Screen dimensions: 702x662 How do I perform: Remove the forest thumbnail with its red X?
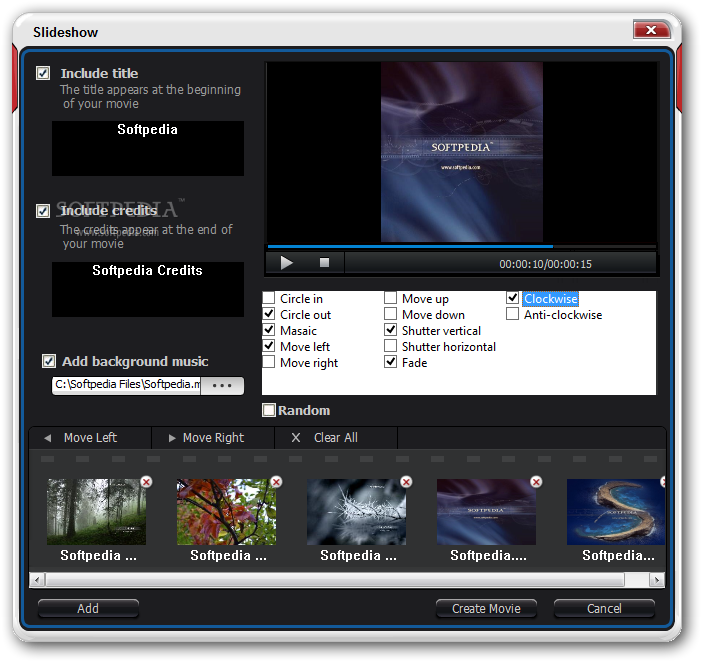tap(146, 482)
